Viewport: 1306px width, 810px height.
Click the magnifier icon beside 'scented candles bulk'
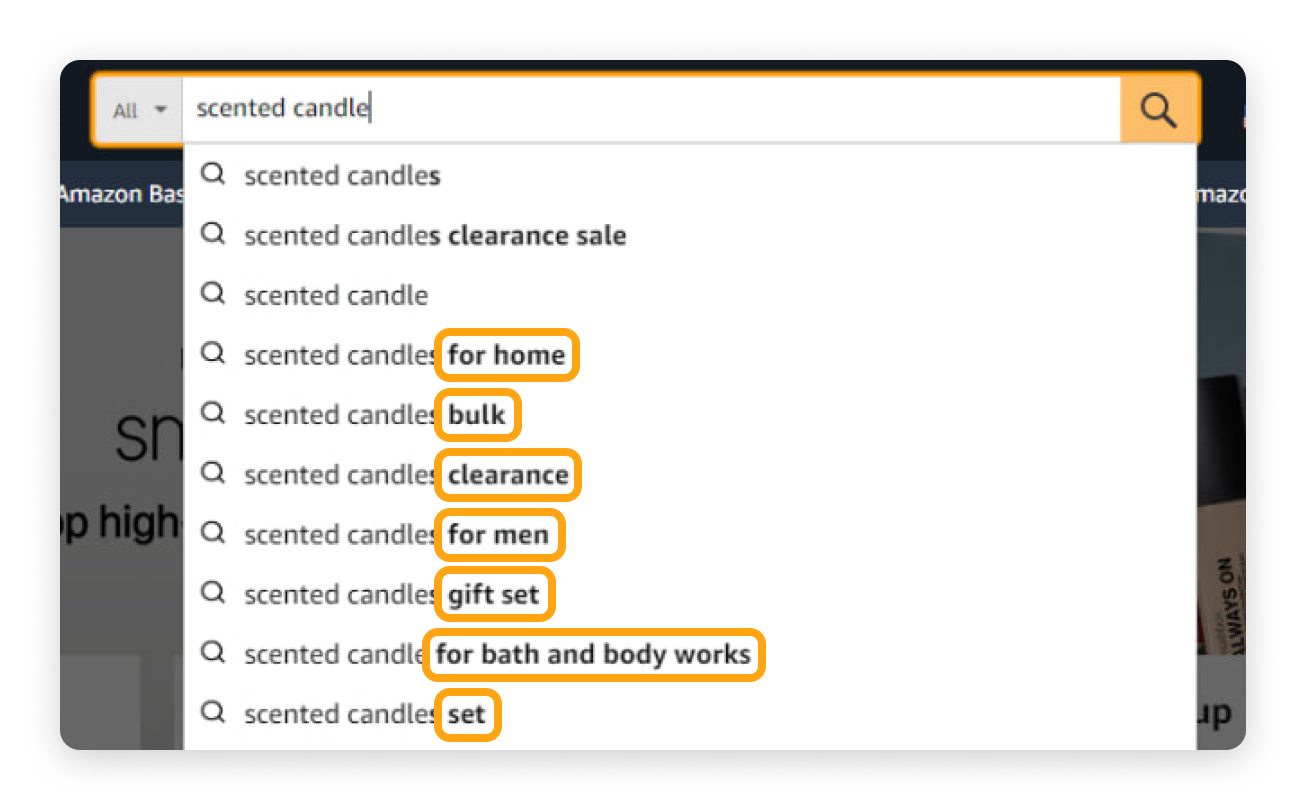tap(213, 414)
